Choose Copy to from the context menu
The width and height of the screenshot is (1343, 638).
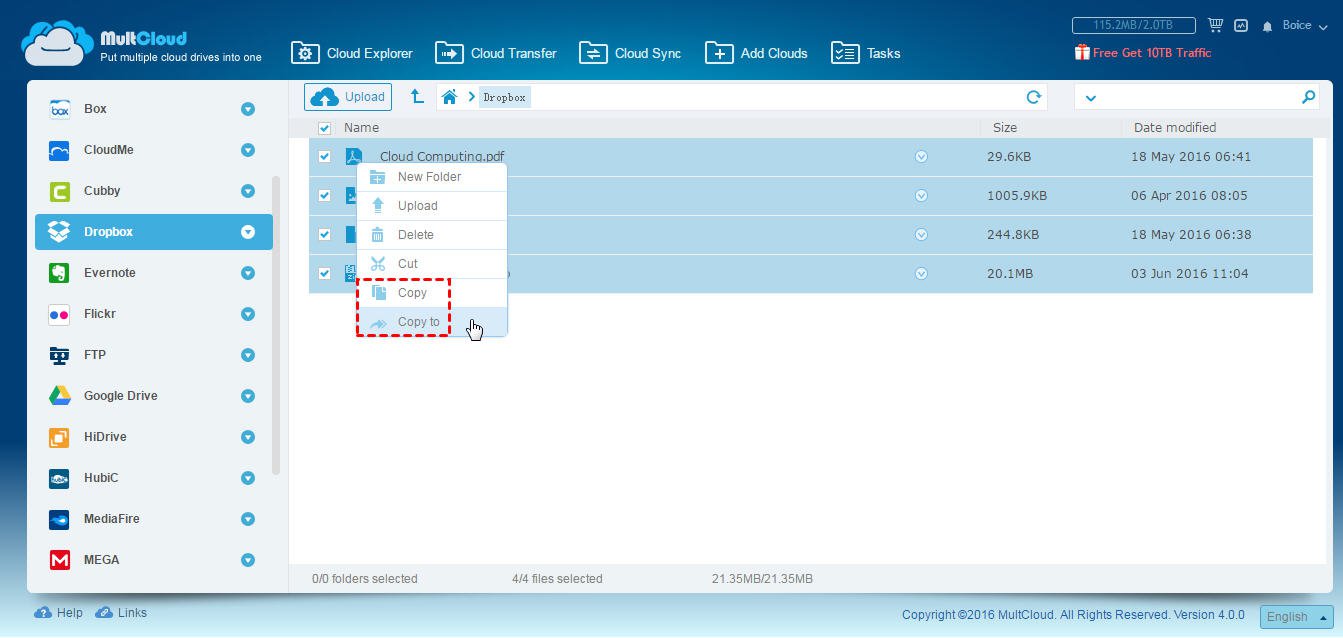pyautogui.click(x=432, y=322)
